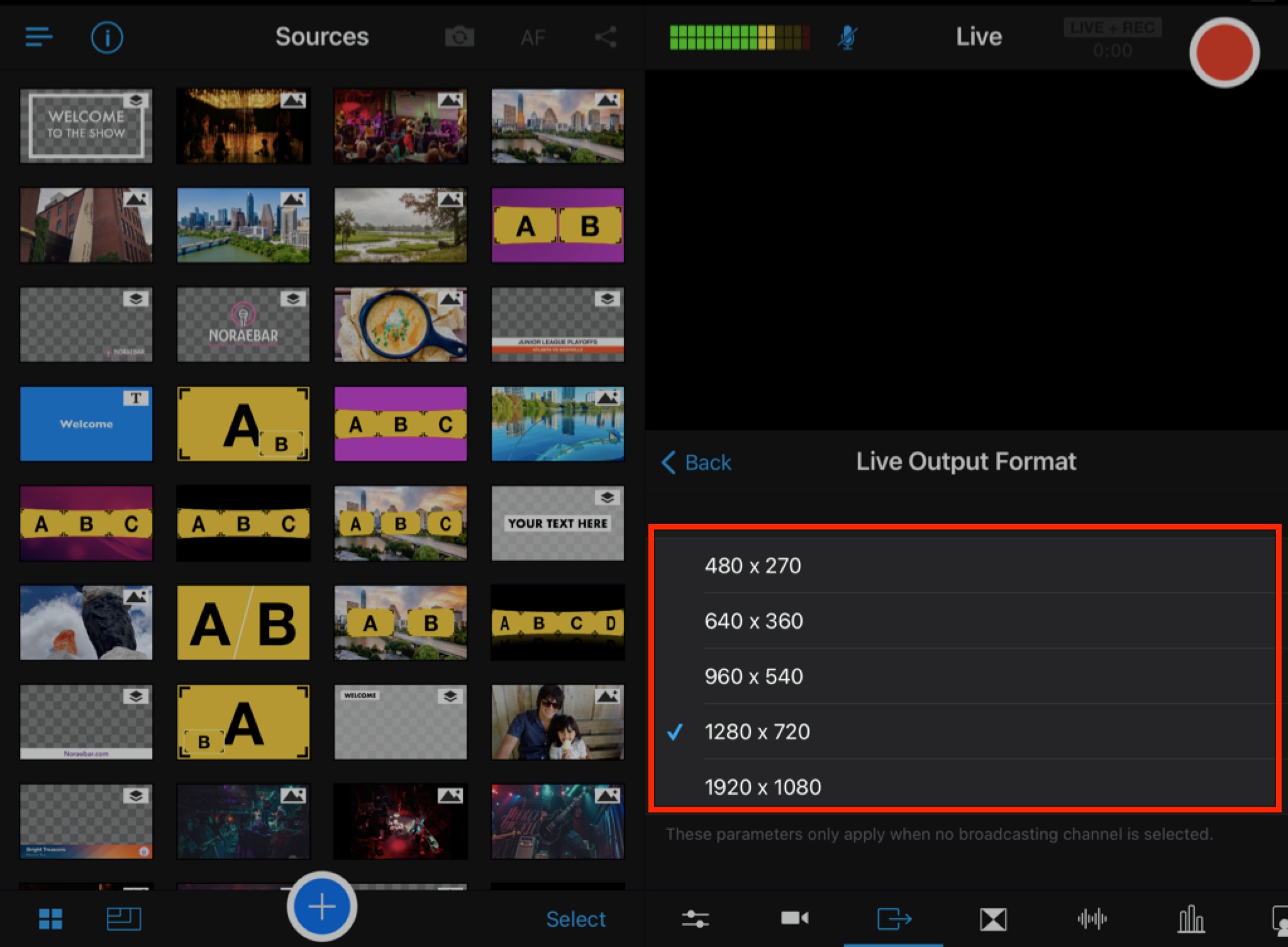Click the info (i) button
1288x947 pixels.
coord(107,37)
